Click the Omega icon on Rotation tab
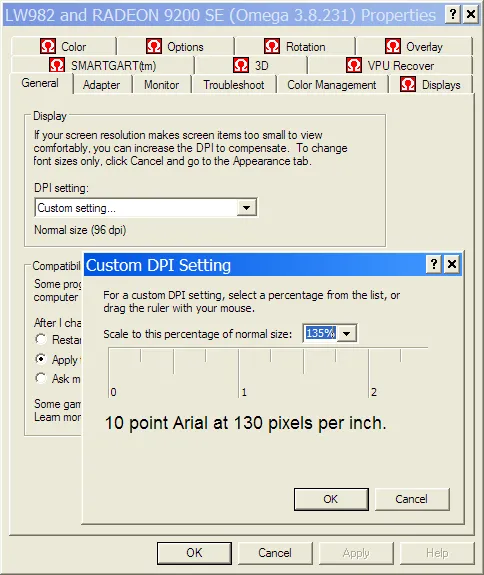Viewport: 484px width, 575px height. [272, 46]
